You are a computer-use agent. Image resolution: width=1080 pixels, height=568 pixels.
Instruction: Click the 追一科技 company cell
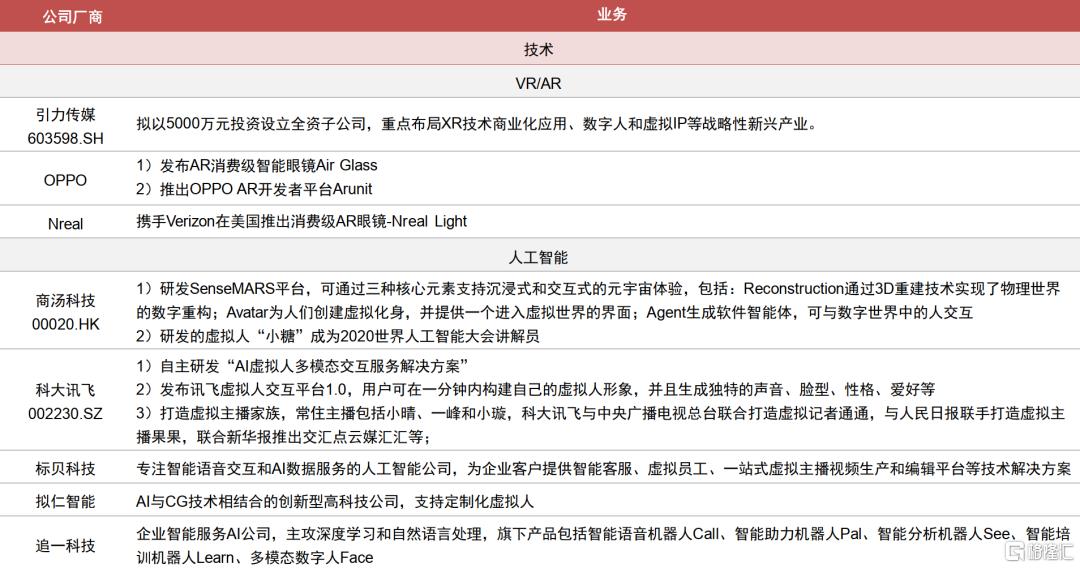tap(66, 545)
